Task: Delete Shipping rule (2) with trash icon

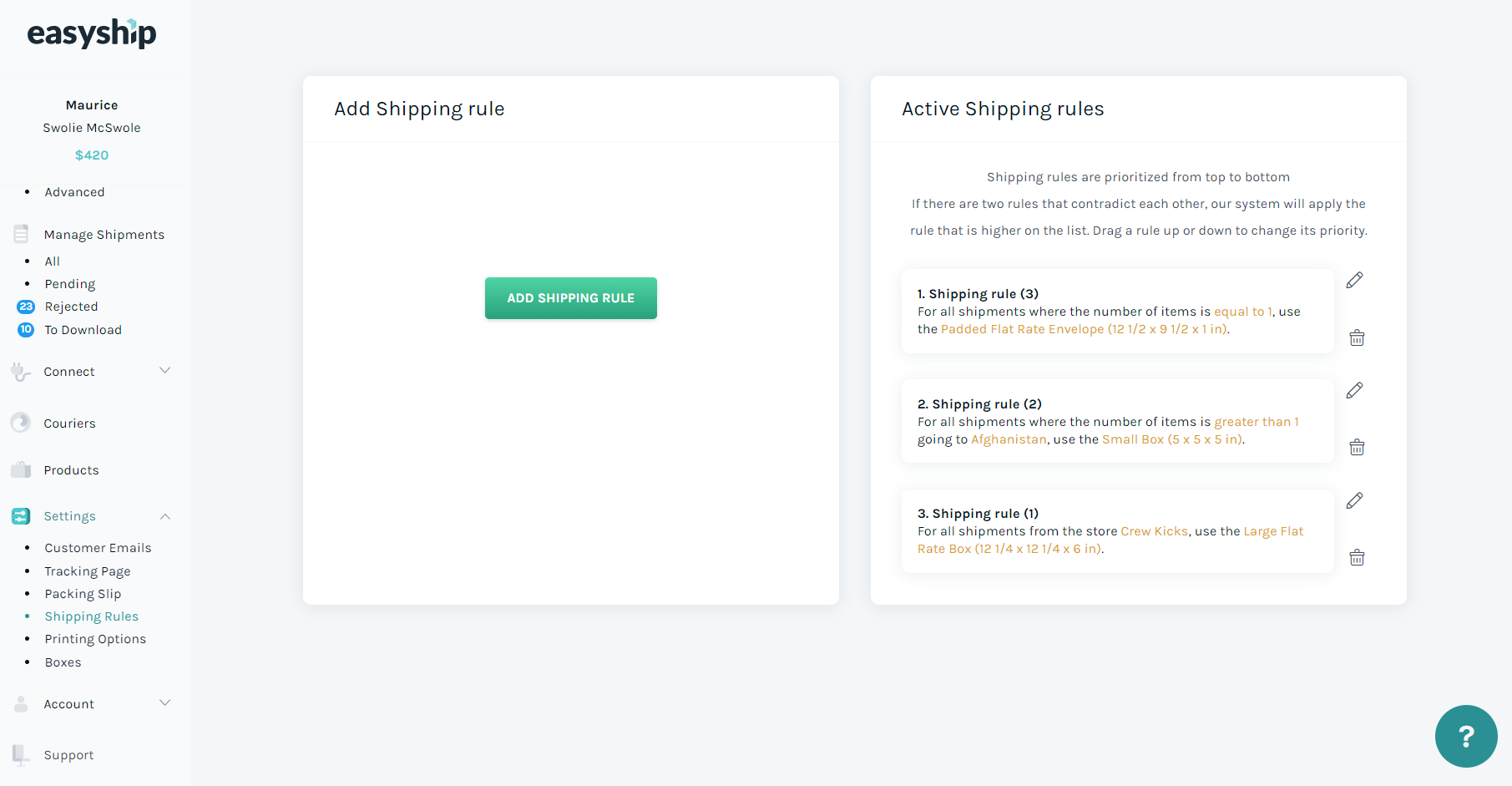Action: pyautogui.click(x=1357, y=447)
